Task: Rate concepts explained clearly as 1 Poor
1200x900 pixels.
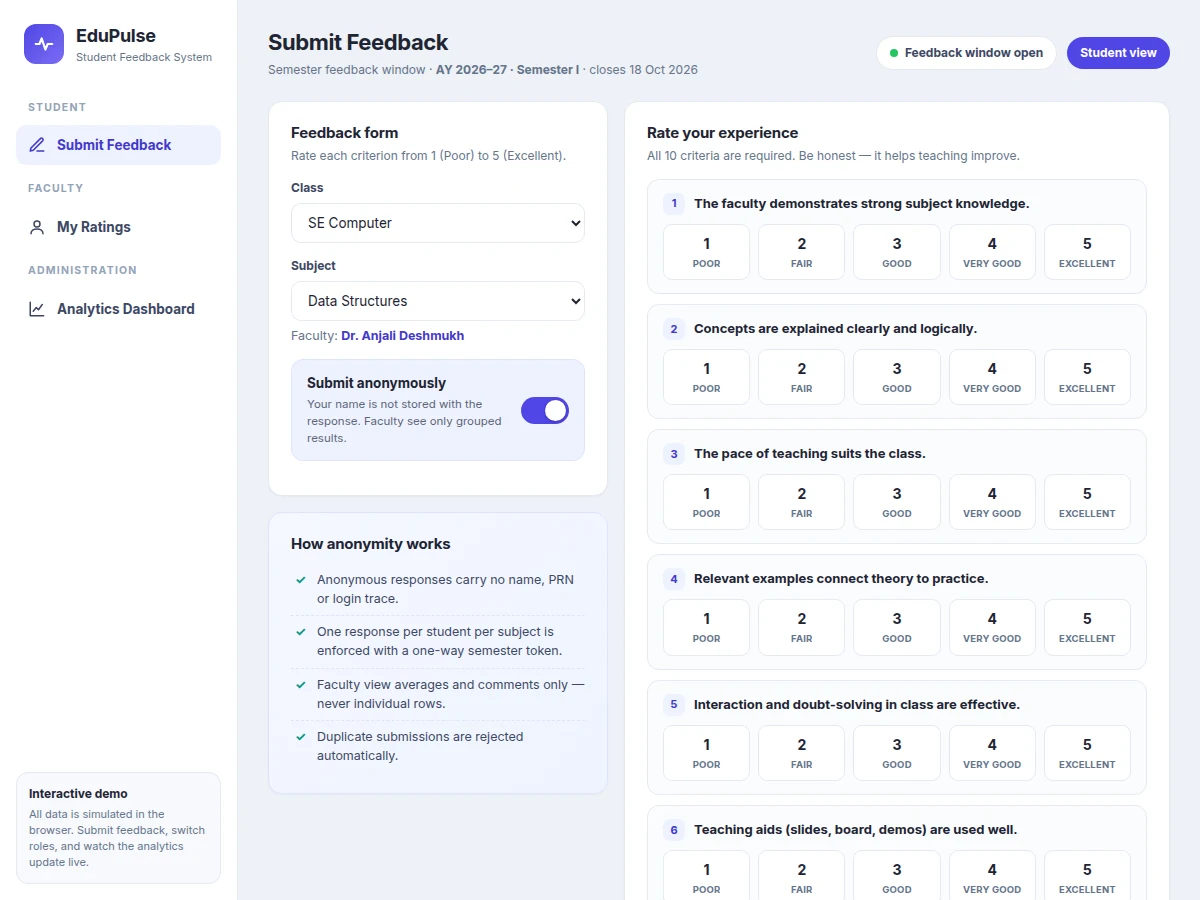Action: (x=706, y=377)
